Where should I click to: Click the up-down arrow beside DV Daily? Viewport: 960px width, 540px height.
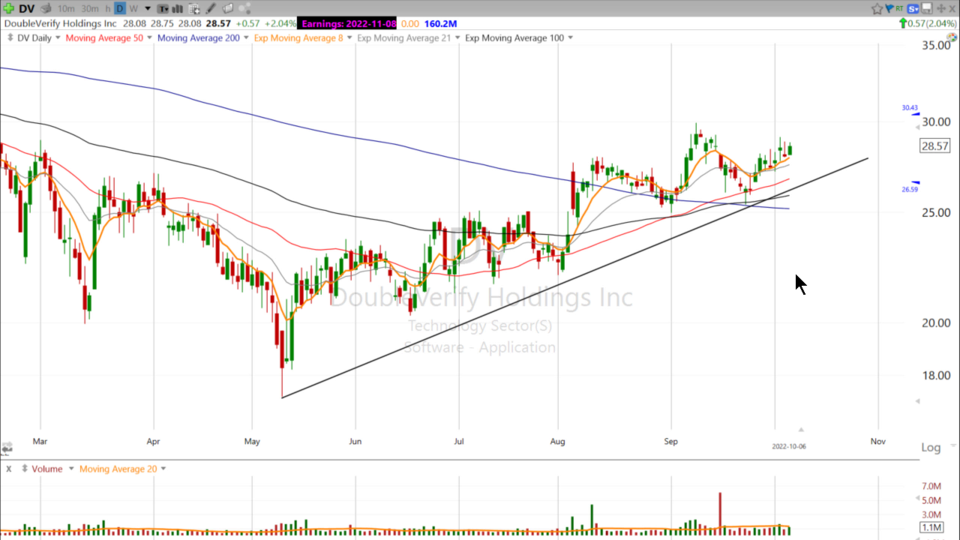tap(10, 38)
